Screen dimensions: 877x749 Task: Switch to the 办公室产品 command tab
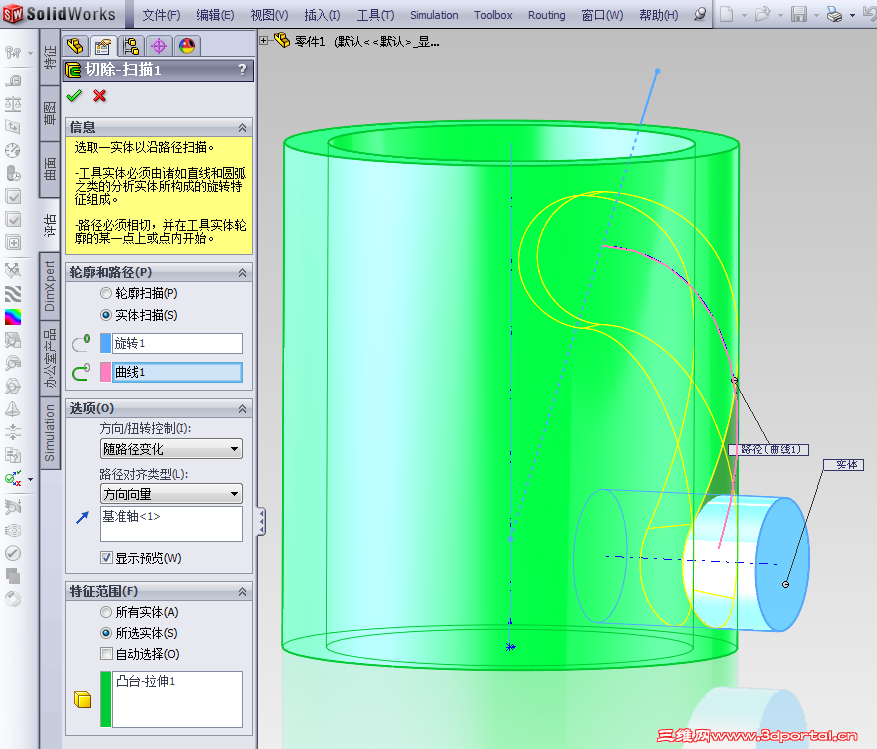(x=50, y=358)
